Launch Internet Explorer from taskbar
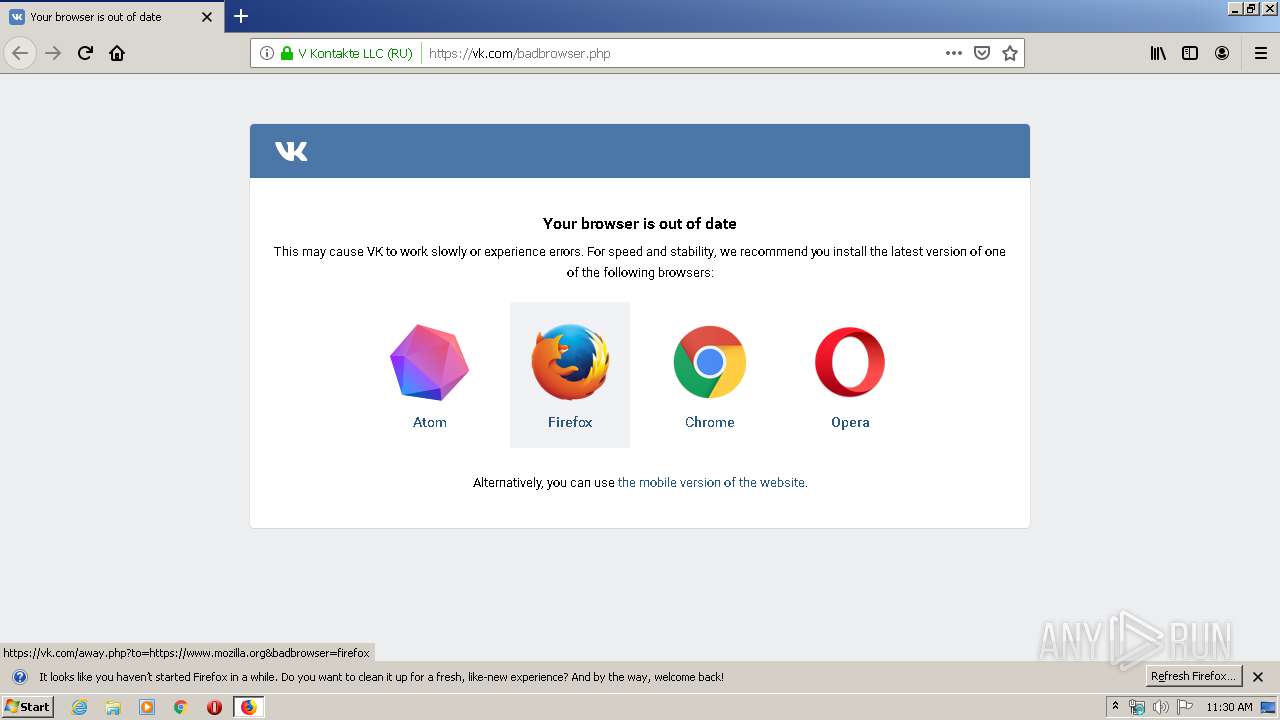The height and width of the screenshot is (720, 1280). tap(79, 707)
